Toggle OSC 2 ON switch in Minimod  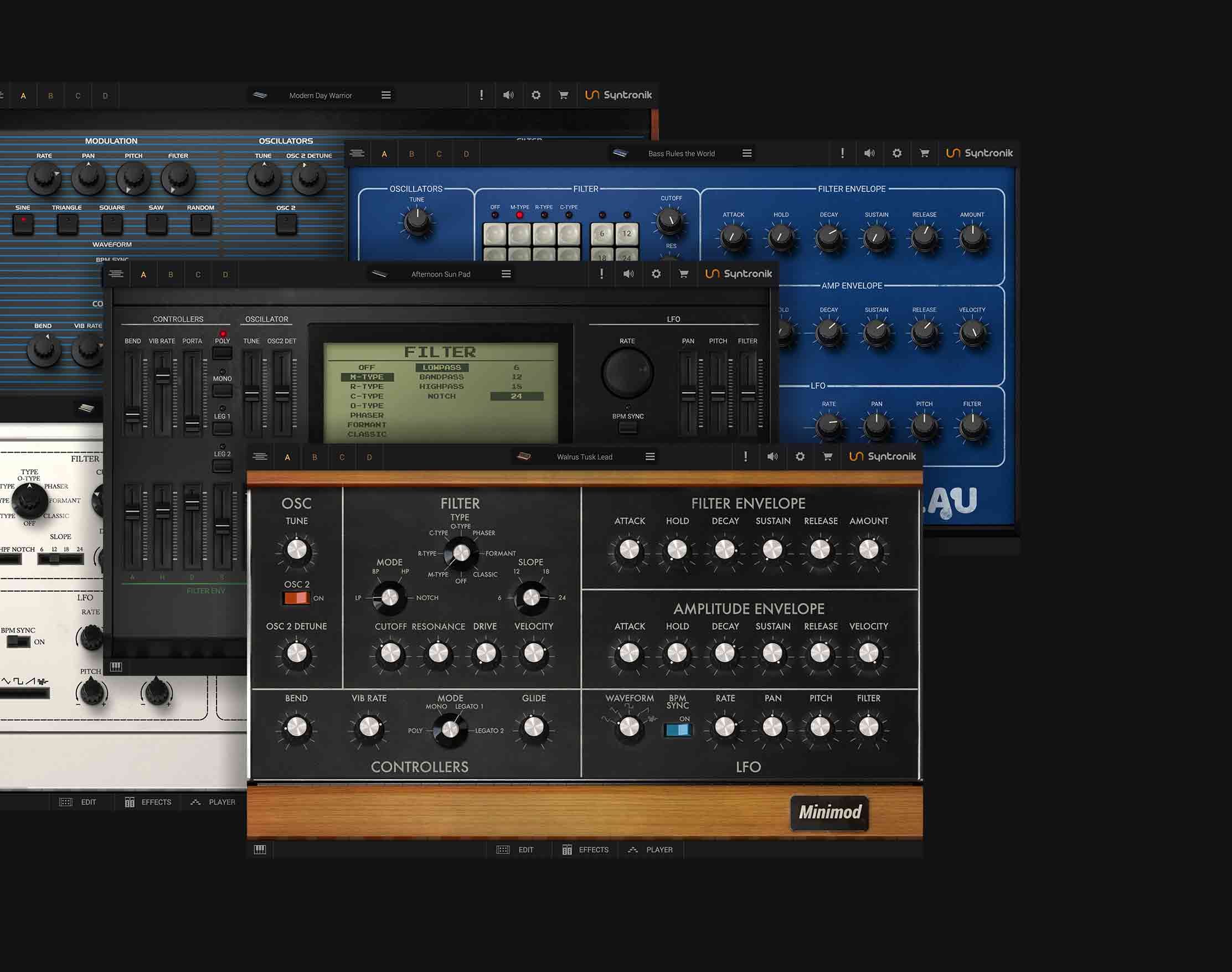tap(296, 598)
